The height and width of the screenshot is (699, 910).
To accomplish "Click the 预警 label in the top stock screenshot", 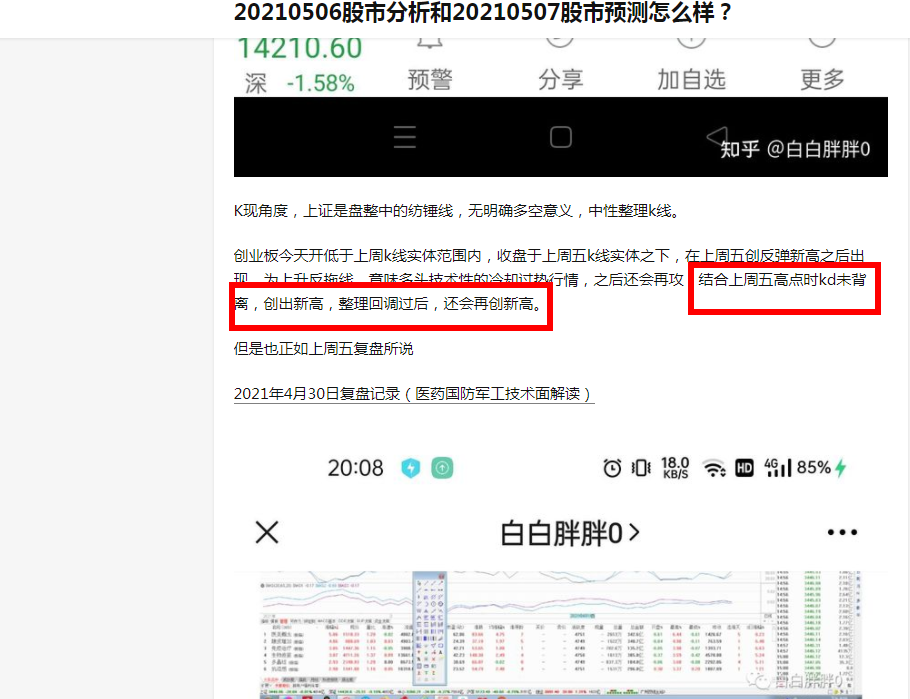I will 430,80.
